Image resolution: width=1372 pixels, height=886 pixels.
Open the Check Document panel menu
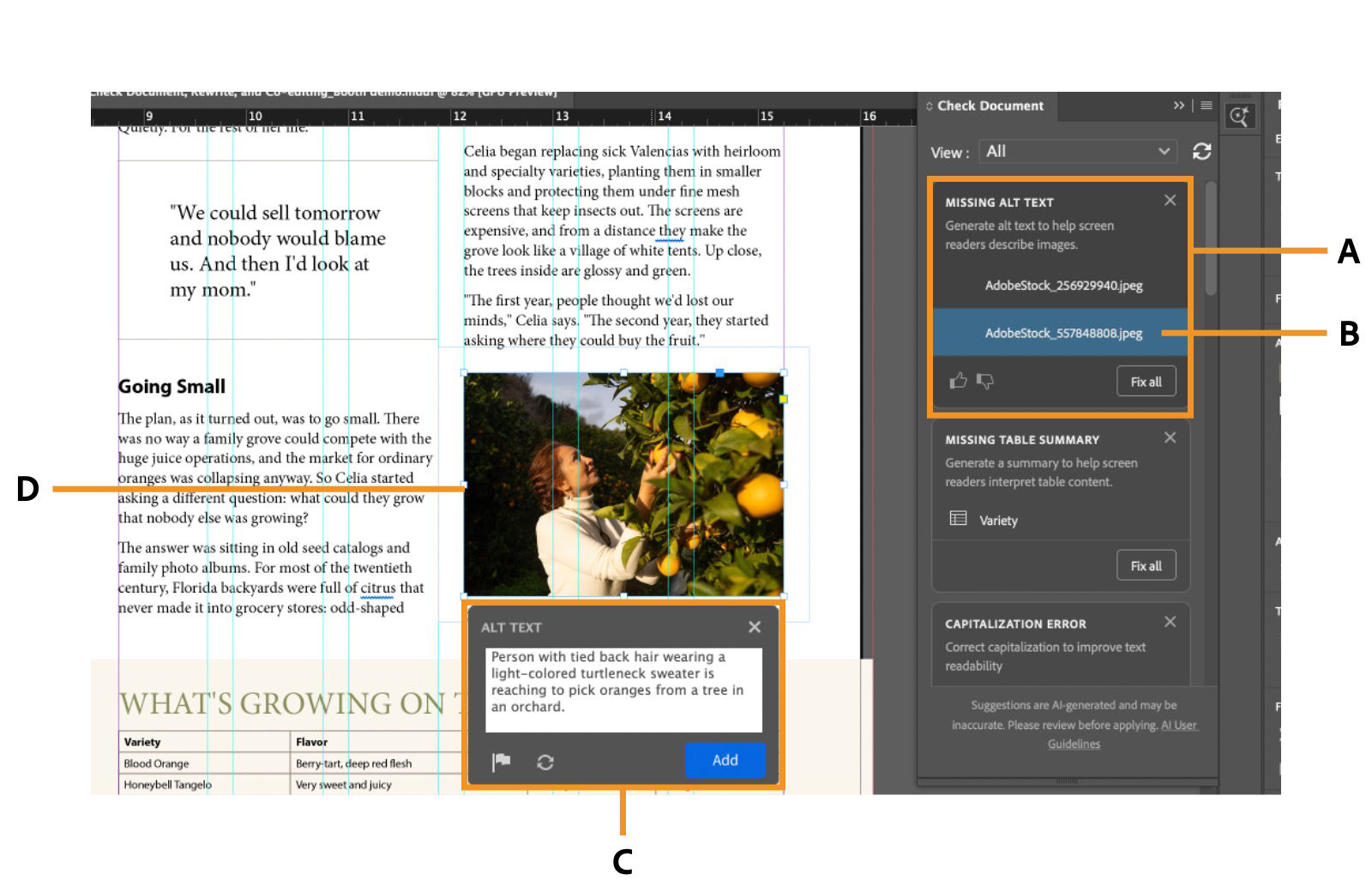coord(1207,105)
